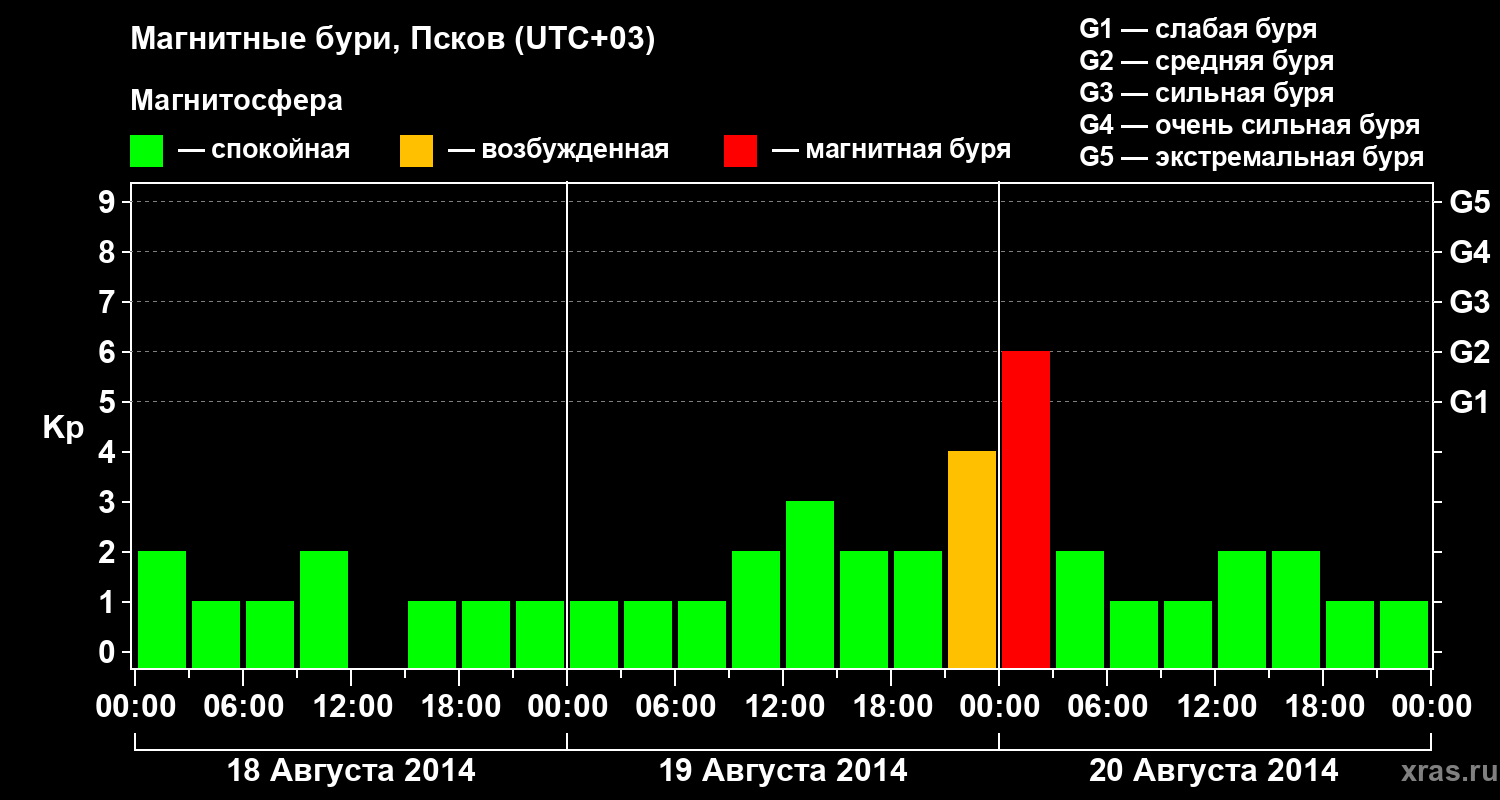Viewport: 1500px width, 800px height.
Task: Click the green 'спокойная' legend swatch
Action: (147, 151)
